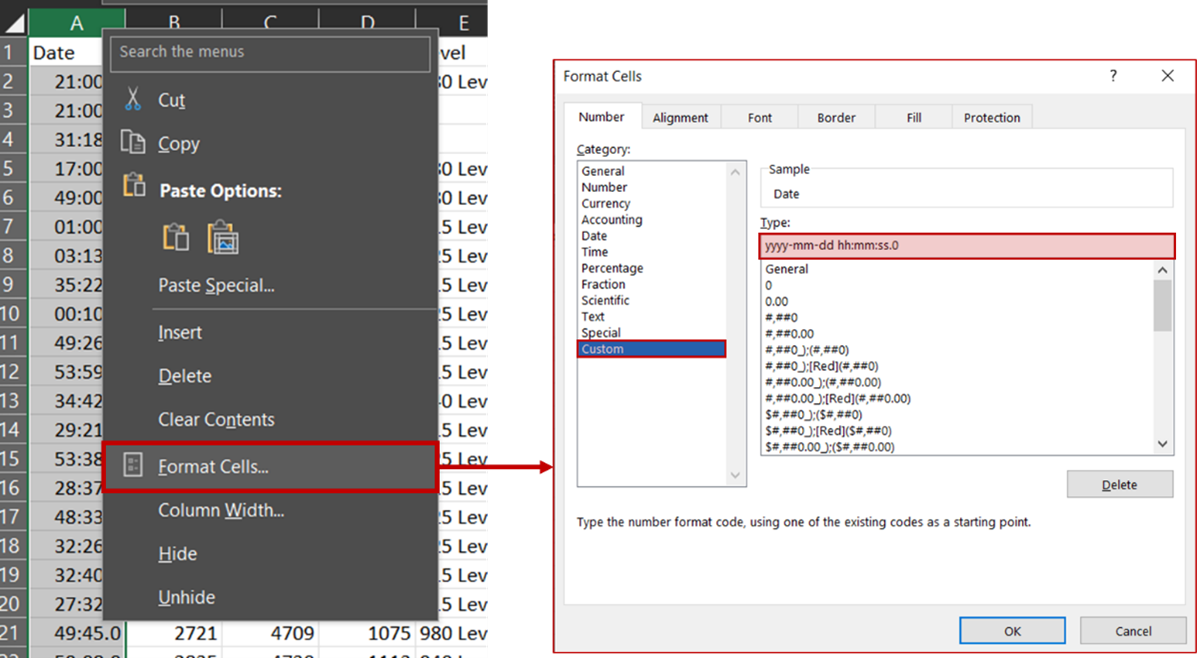1197x658 pixels.
Task: Select the Cut scissors icon
Action: [x=135, y=99]
